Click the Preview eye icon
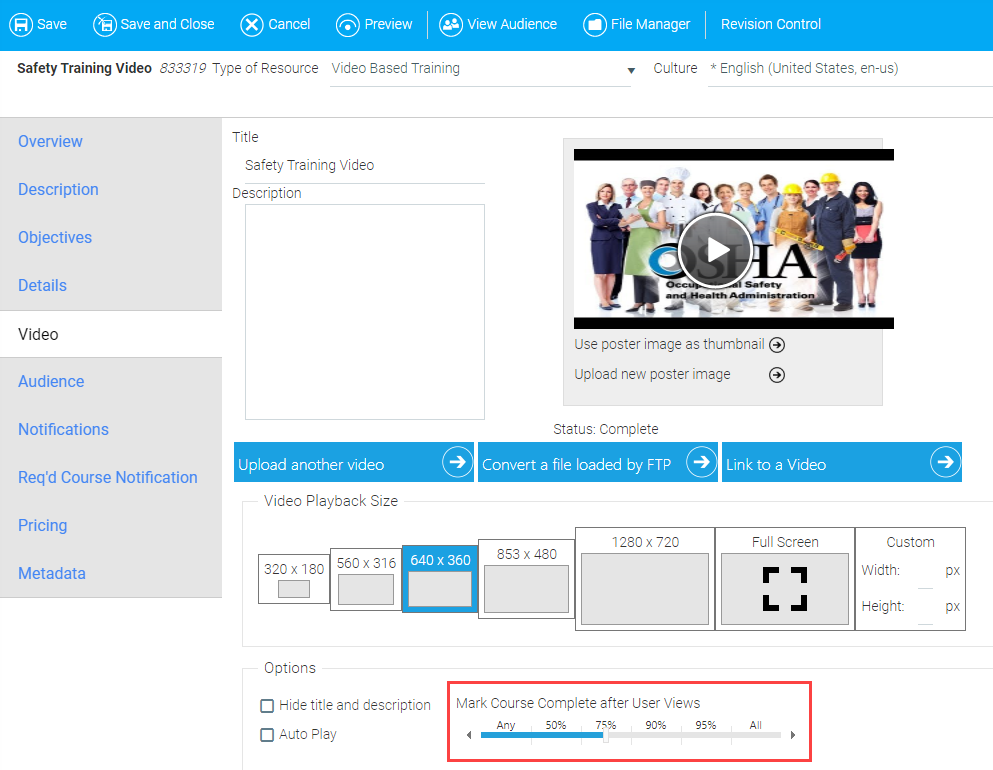This screenshot has width=993, height=770. coord(347,24)
